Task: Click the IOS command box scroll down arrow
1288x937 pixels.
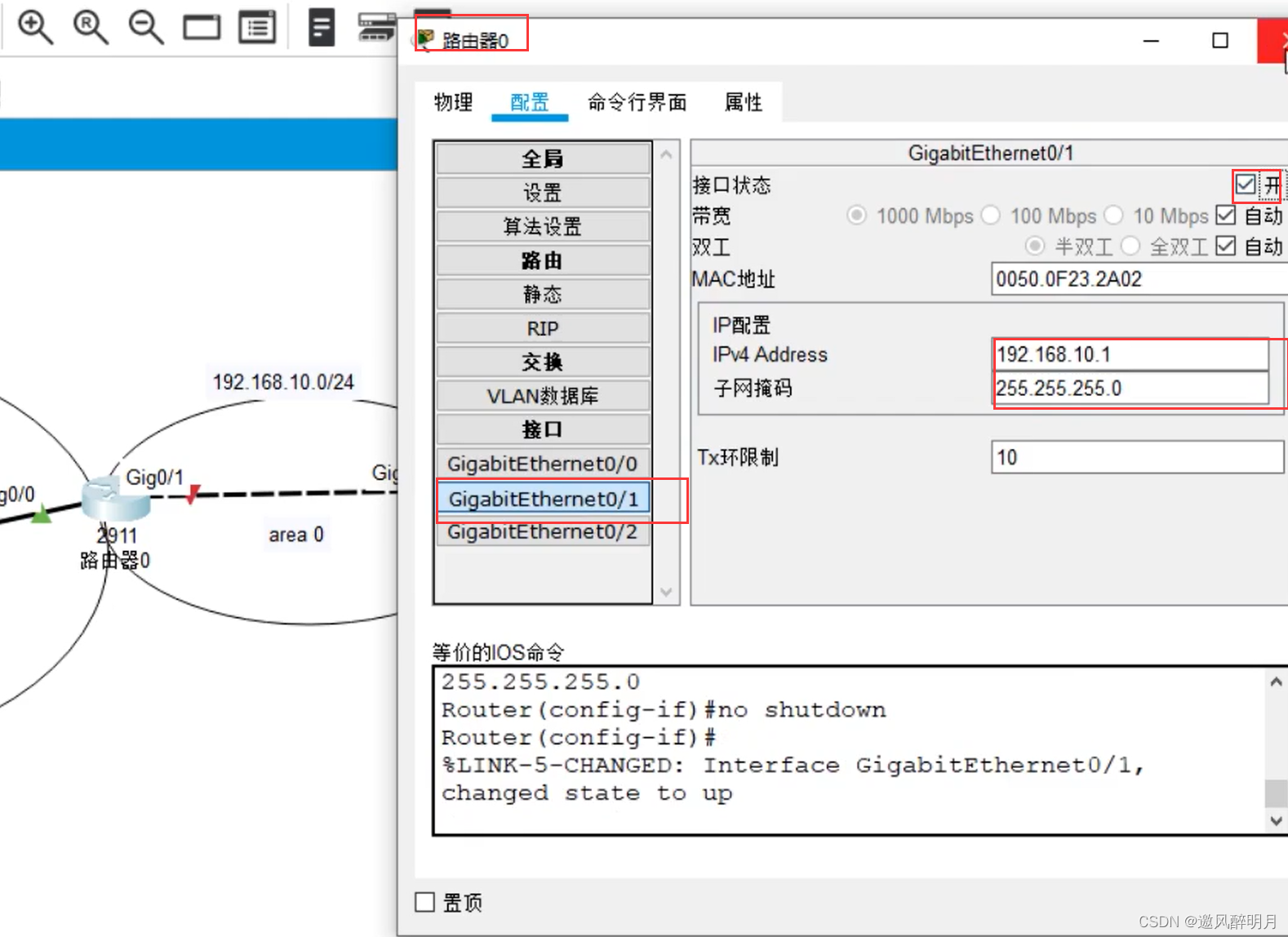Action: (1276, 820)
